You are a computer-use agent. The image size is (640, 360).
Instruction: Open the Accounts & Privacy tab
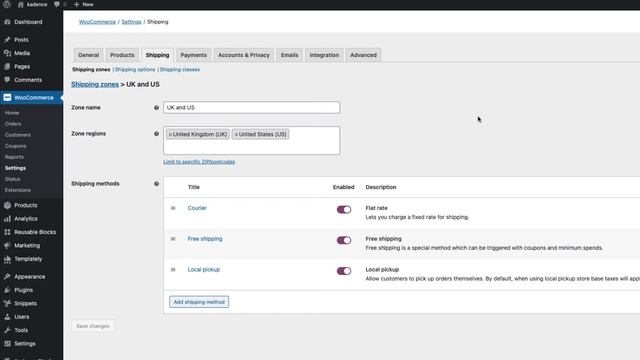click(244, 55)
